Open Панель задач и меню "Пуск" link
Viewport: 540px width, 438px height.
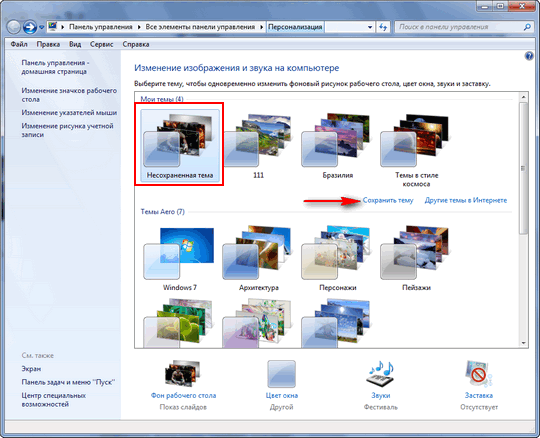click(68, 382)
